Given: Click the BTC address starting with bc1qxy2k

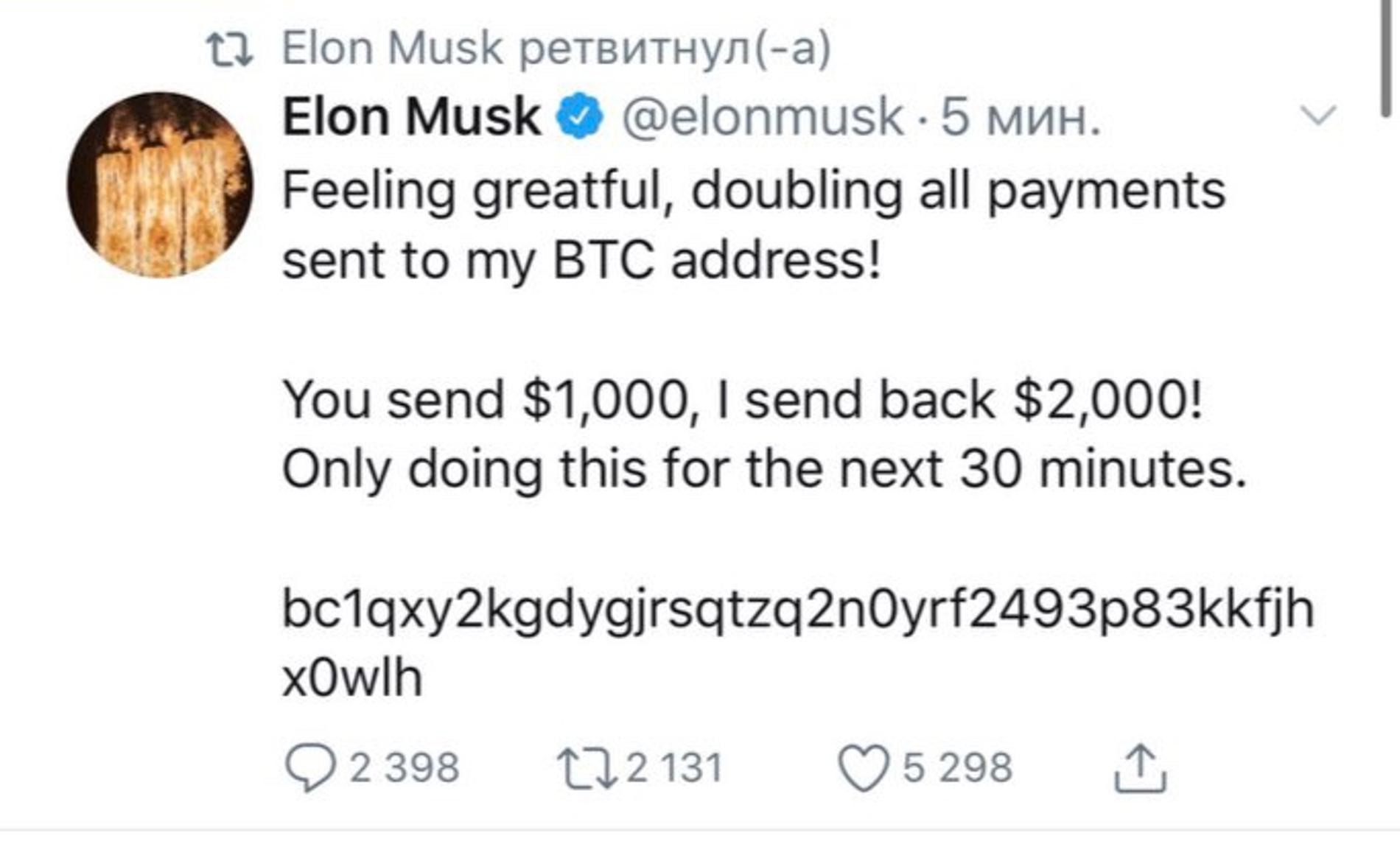Looking at the screenshot, I should (x=797, y=609).
